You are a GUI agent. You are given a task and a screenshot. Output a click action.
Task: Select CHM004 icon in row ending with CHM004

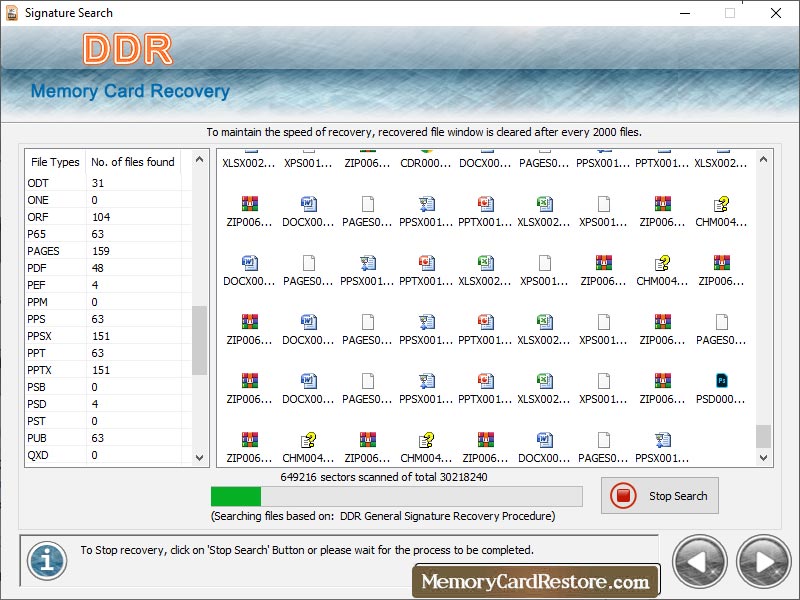click(721, 204)
